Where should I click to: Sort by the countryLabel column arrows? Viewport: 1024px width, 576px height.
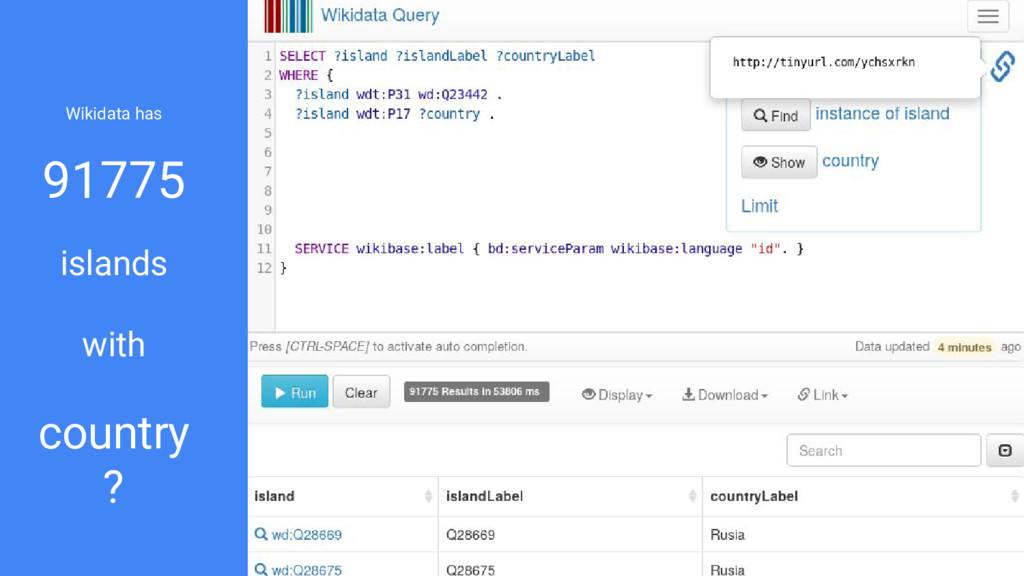(1015, 496)
